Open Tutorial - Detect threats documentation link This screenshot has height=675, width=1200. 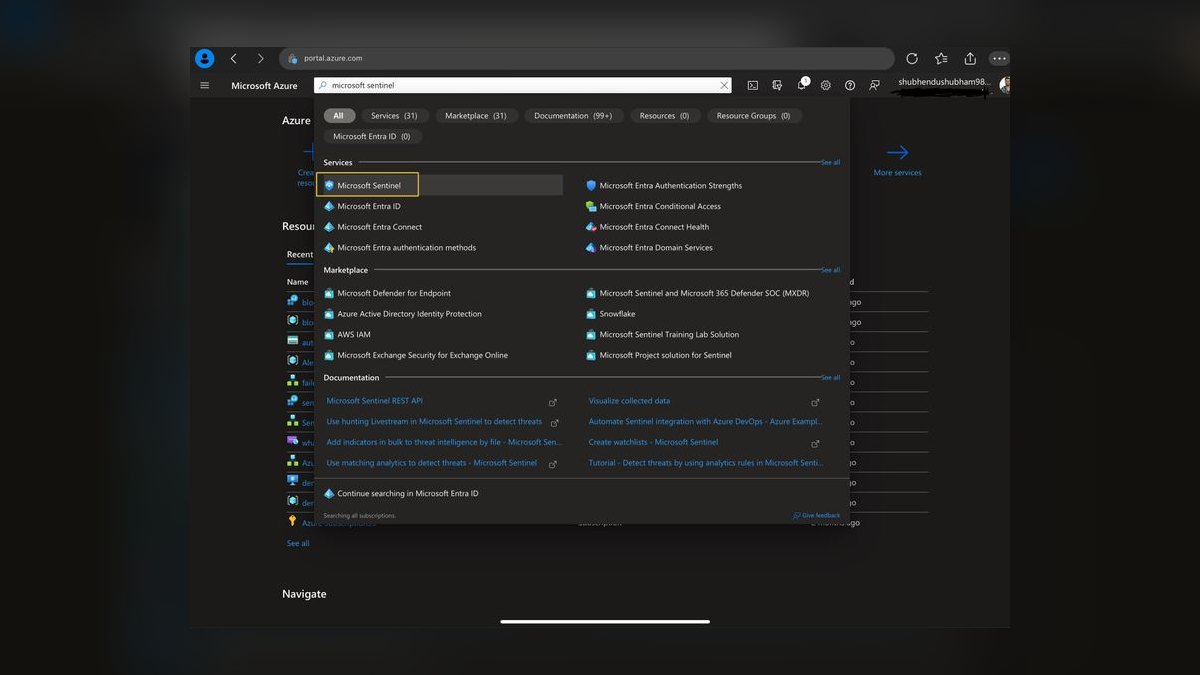click(706, 463)
